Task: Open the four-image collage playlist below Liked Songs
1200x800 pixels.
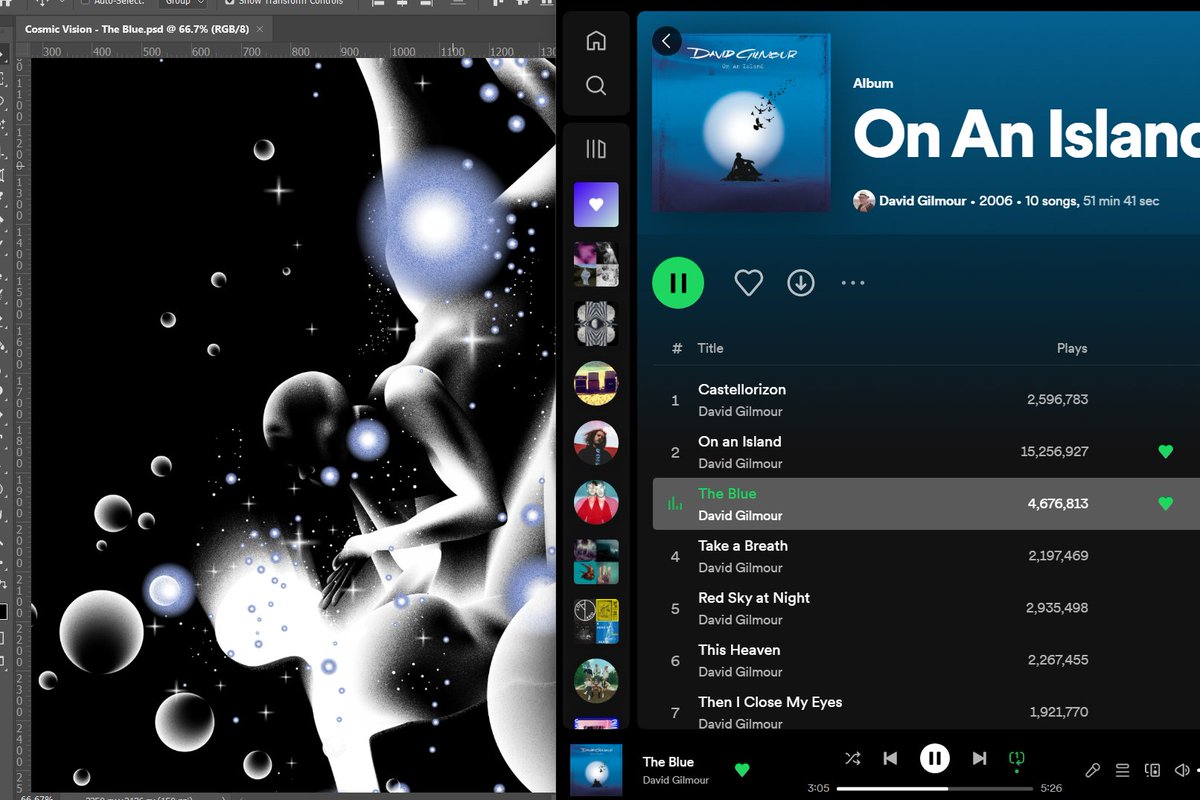Action: 596,264
